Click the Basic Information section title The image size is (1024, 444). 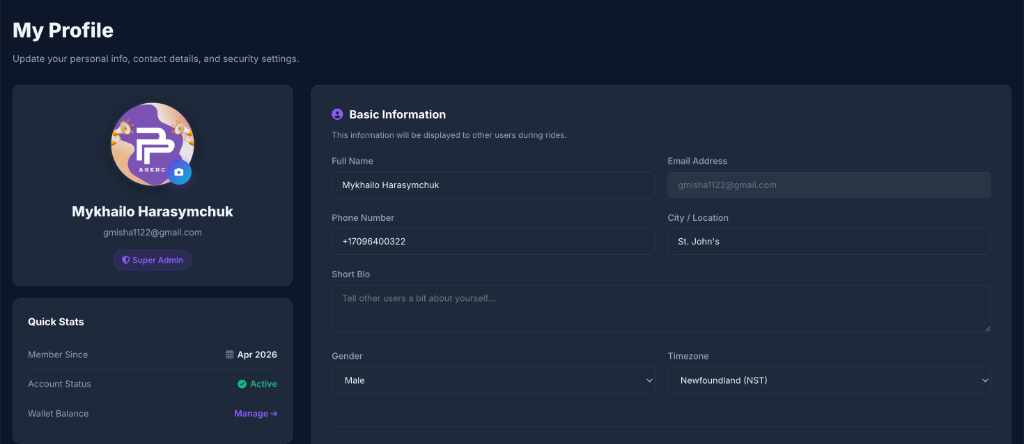[x=398, y=114]
